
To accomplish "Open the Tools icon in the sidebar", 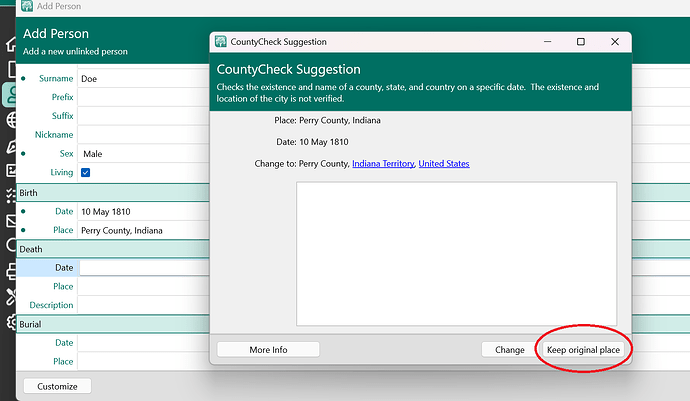I will click(11, 297).
